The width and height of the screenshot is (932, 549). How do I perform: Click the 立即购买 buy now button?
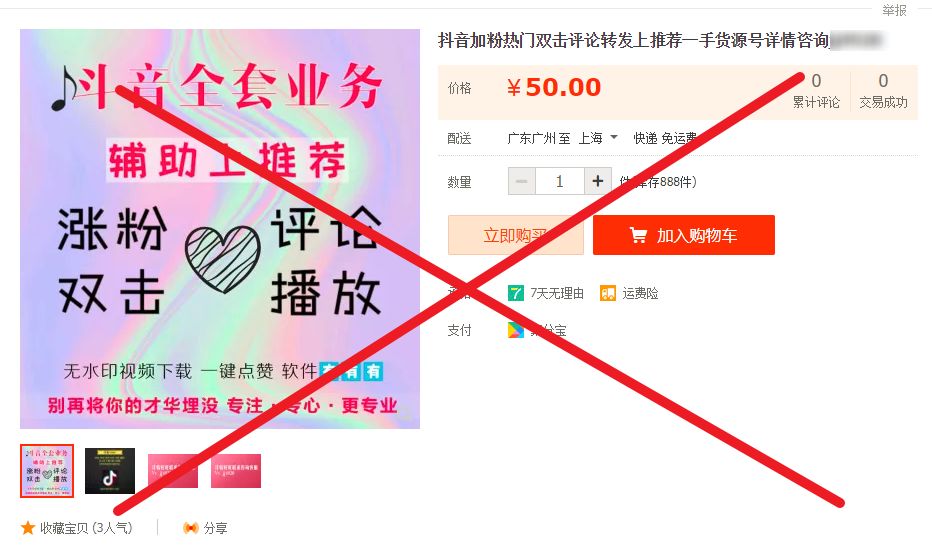coord(515,235)
